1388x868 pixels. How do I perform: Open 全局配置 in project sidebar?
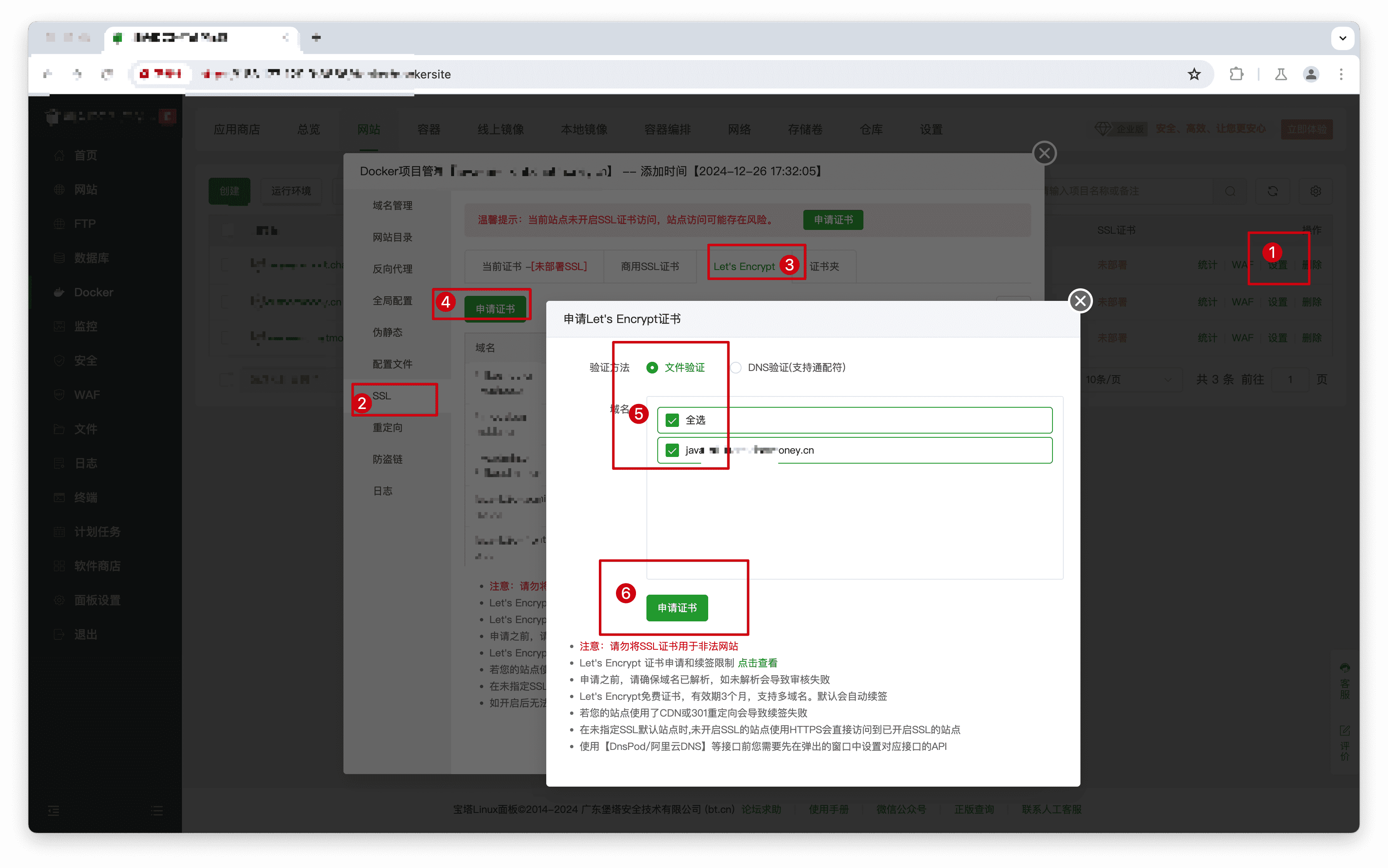click(x=393, y=300)
